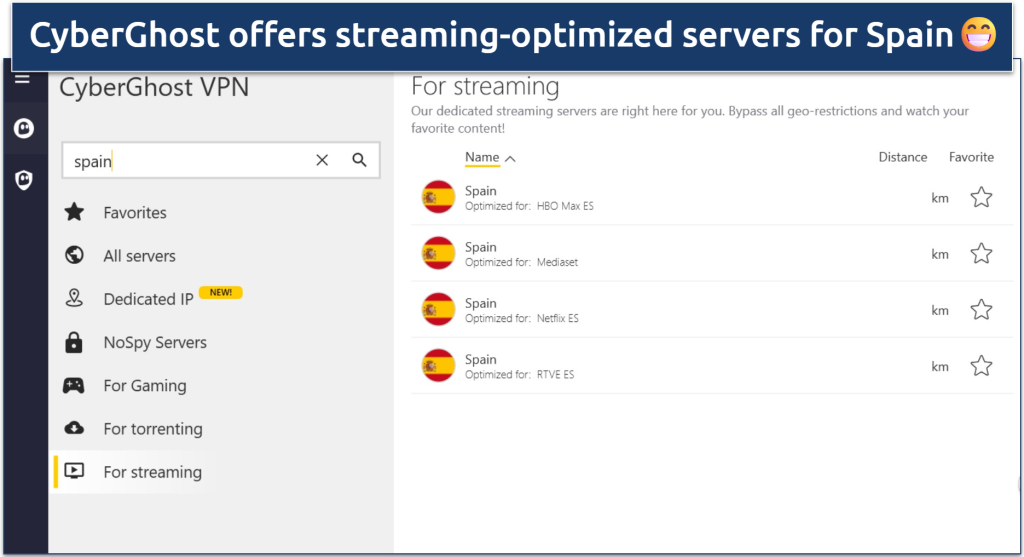The width and height of the screenshot is (1024, 557).
Task: Sort list by Favorite column header
Action: 971,157
